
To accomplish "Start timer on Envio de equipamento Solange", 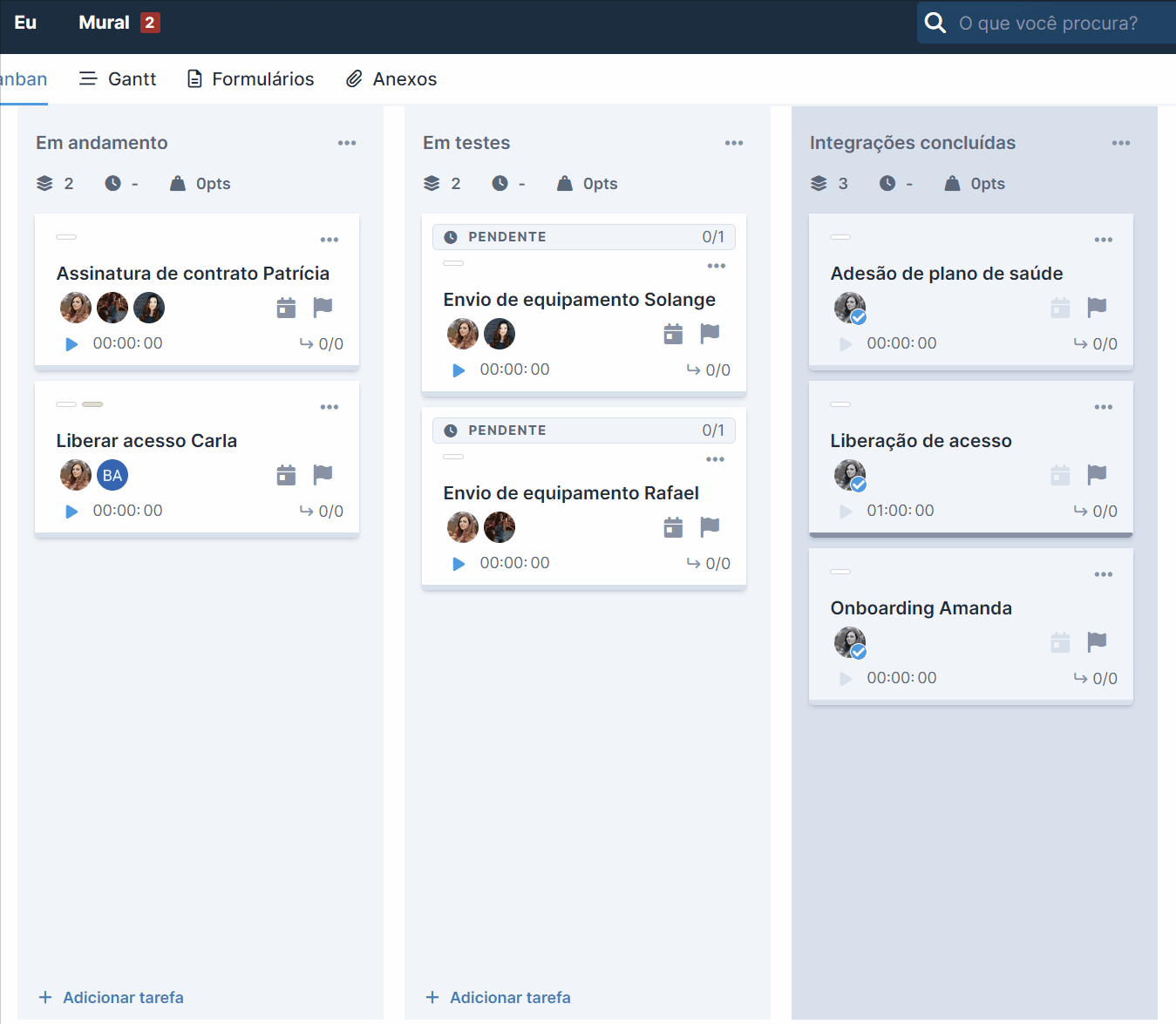I will 459,370.
